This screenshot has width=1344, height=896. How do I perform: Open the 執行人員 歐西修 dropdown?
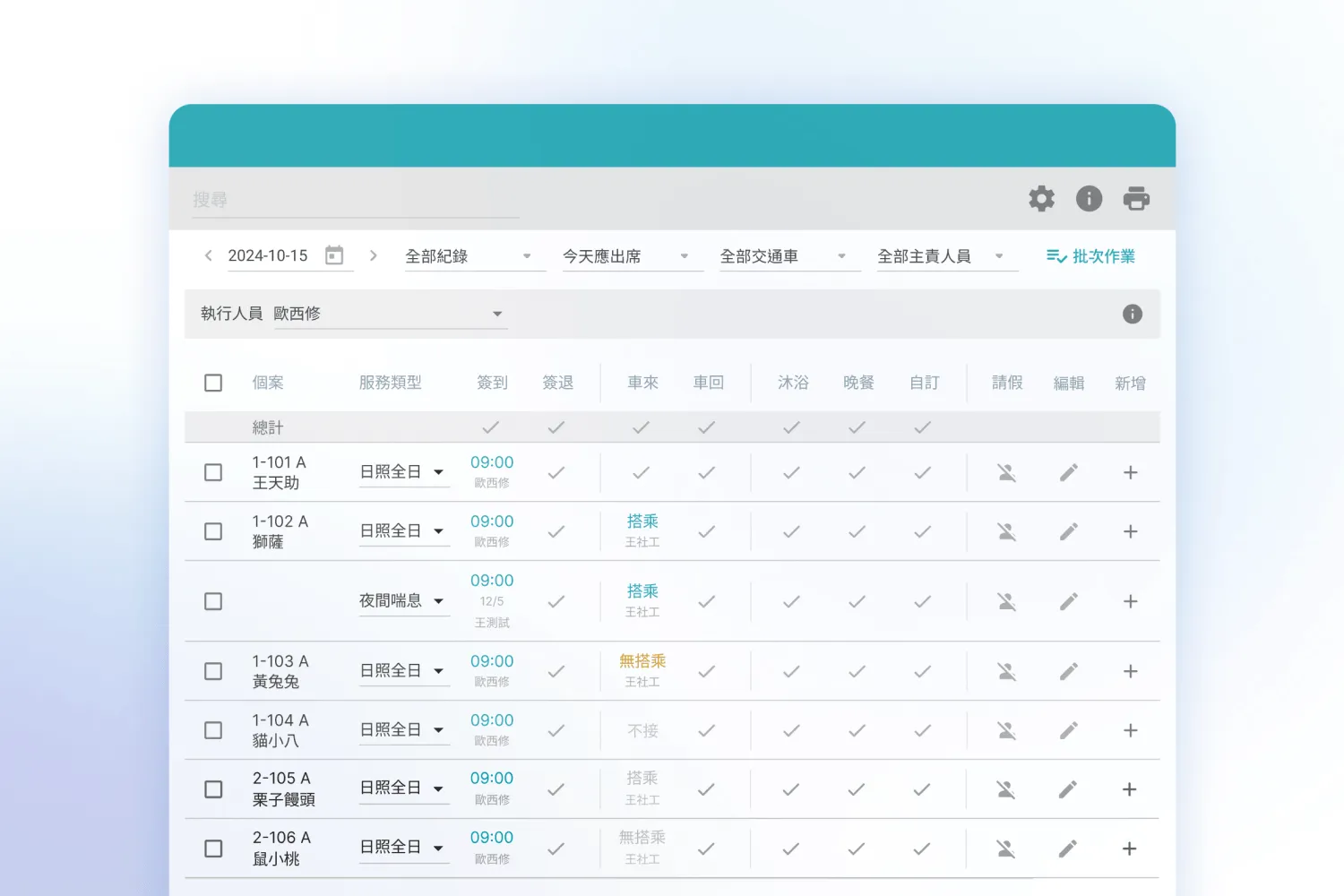391,314
